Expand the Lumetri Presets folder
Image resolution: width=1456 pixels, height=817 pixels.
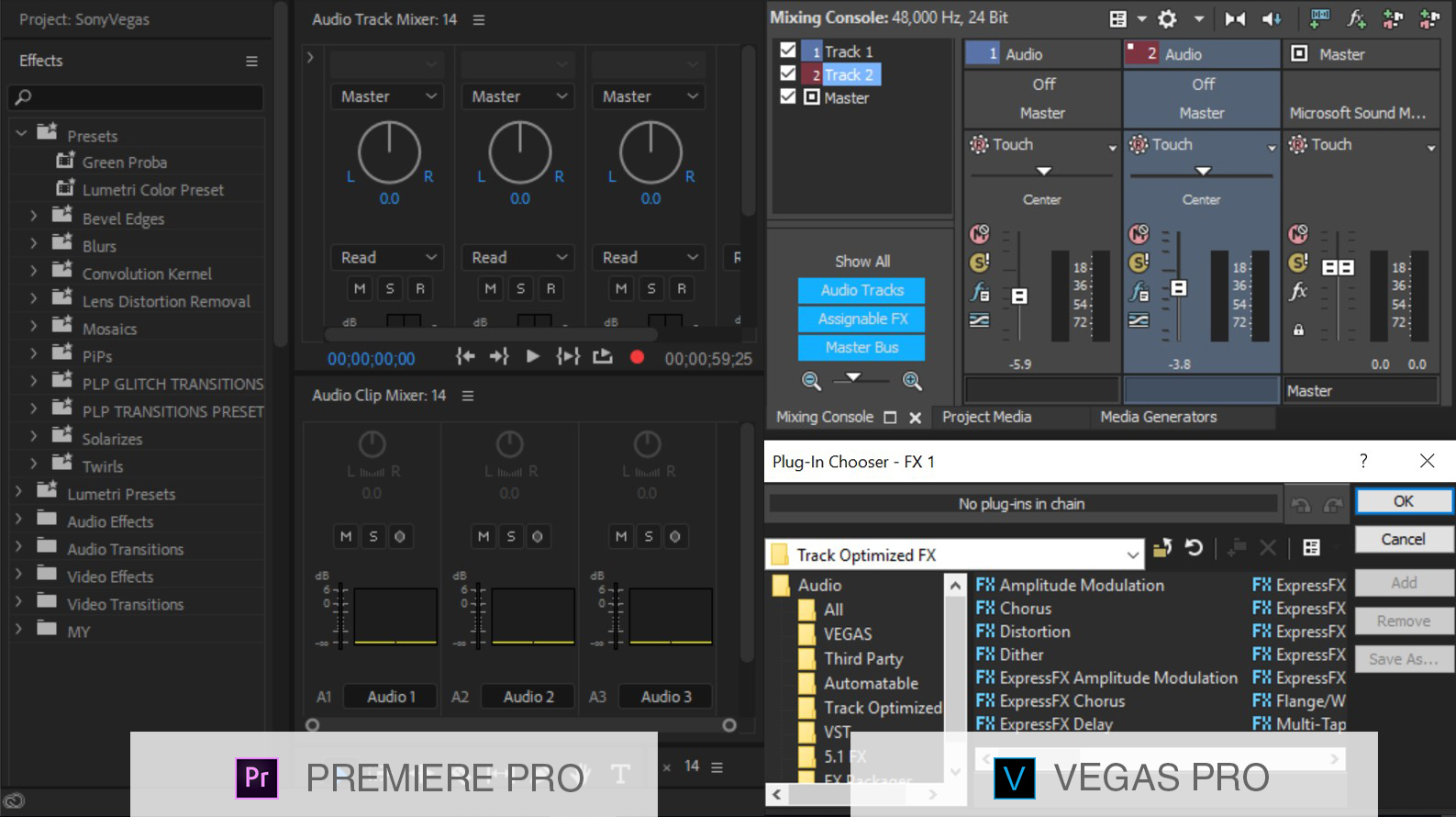coord(18,492)
